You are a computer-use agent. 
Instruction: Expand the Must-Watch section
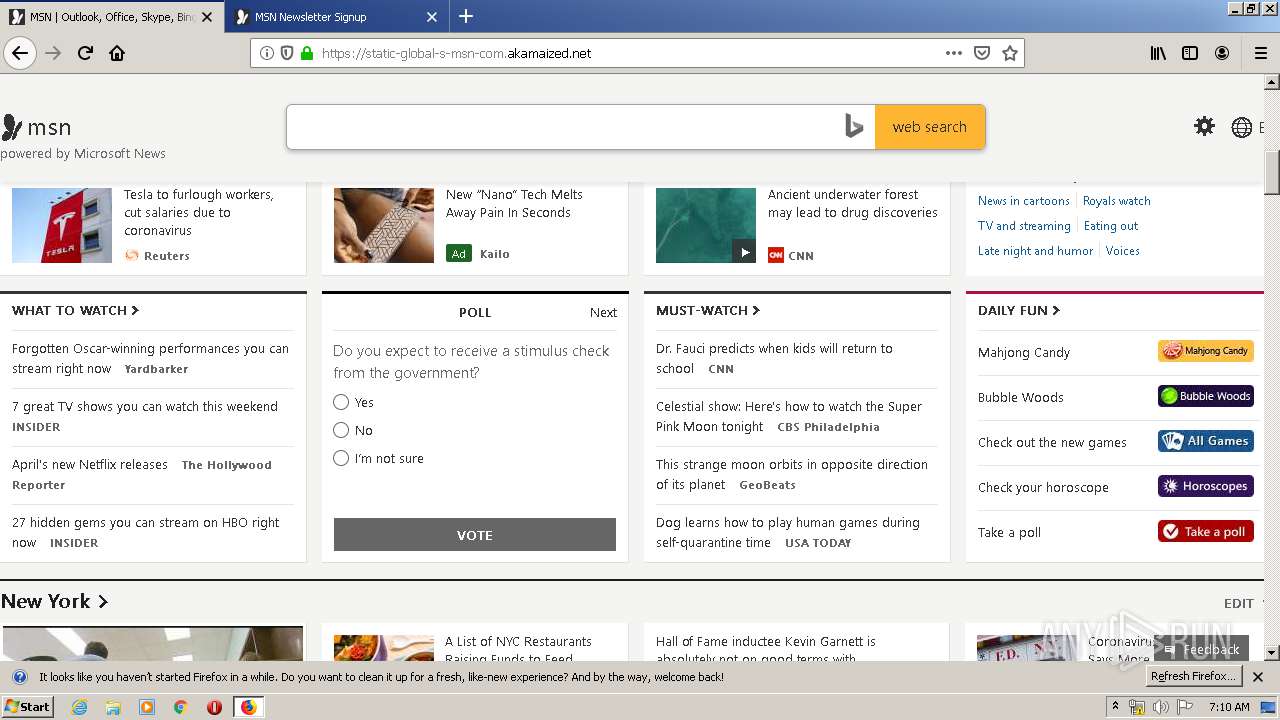708,311
